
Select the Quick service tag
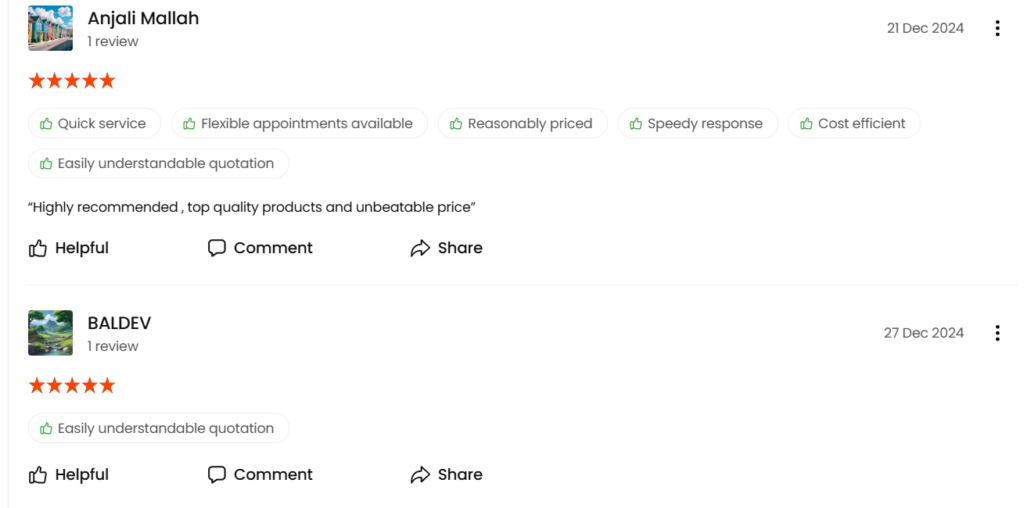click(94, 124)
